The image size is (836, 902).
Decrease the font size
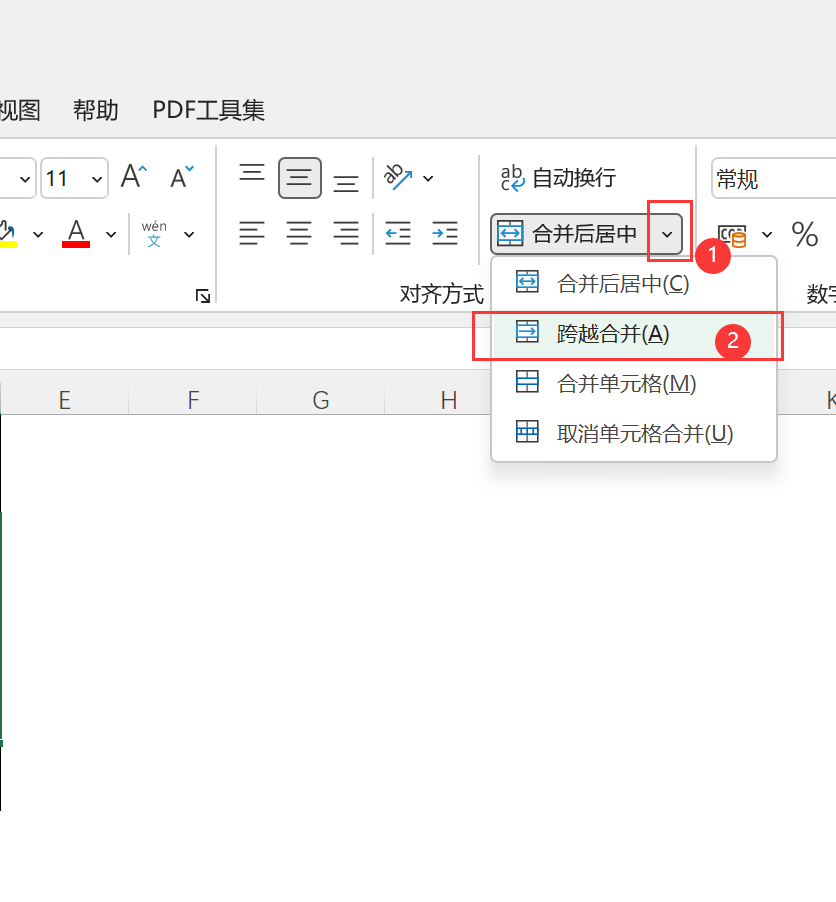[x=180, y=178]
